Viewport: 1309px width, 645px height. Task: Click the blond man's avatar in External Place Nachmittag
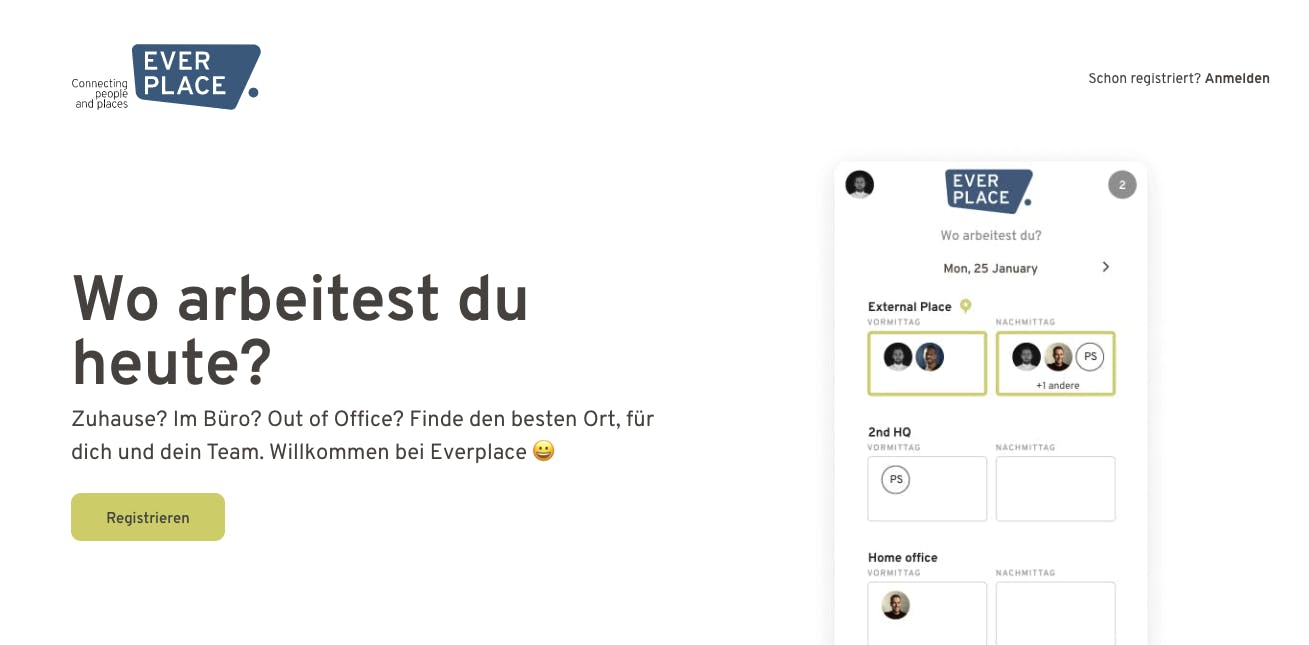[1058, 357]
